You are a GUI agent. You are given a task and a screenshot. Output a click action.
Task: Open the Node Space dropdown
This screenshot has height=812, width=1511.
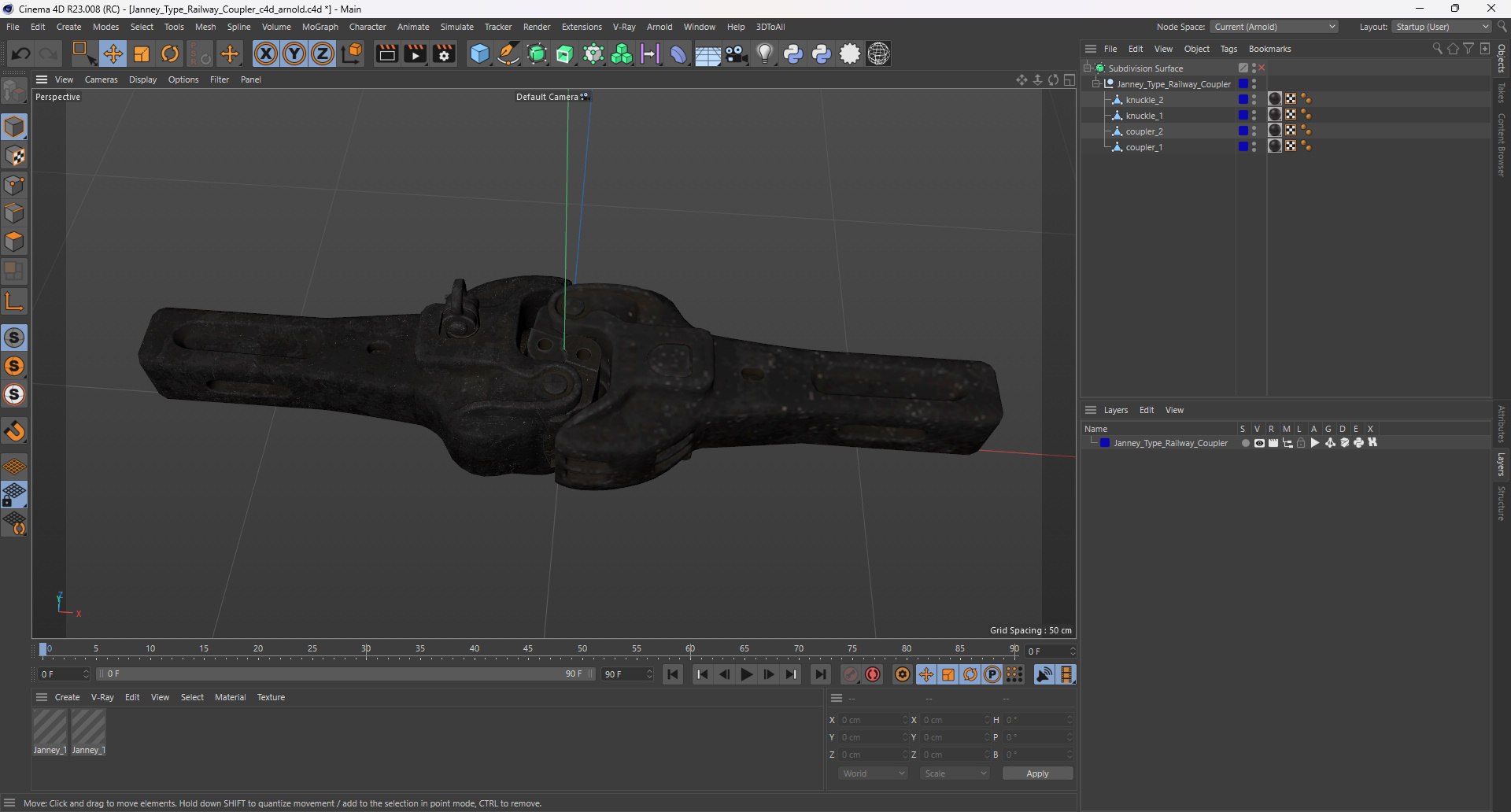pyautogui.click(x=1274, y=27)
